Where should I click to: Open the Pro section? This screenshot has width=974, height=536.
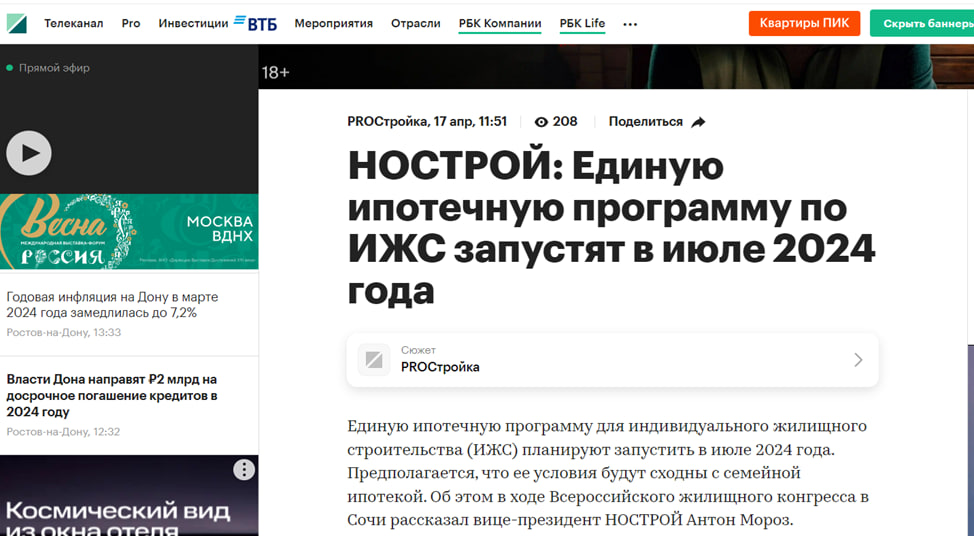click(130, 24)
